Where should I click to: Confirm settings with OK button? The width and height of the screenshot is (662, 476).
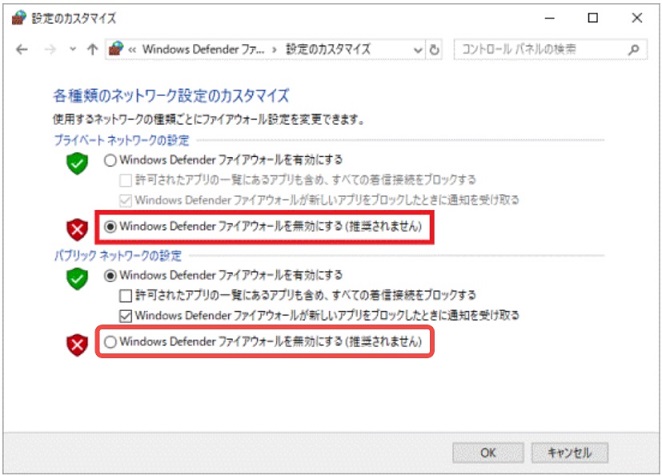pyautogui.click(x=488, y=453)
